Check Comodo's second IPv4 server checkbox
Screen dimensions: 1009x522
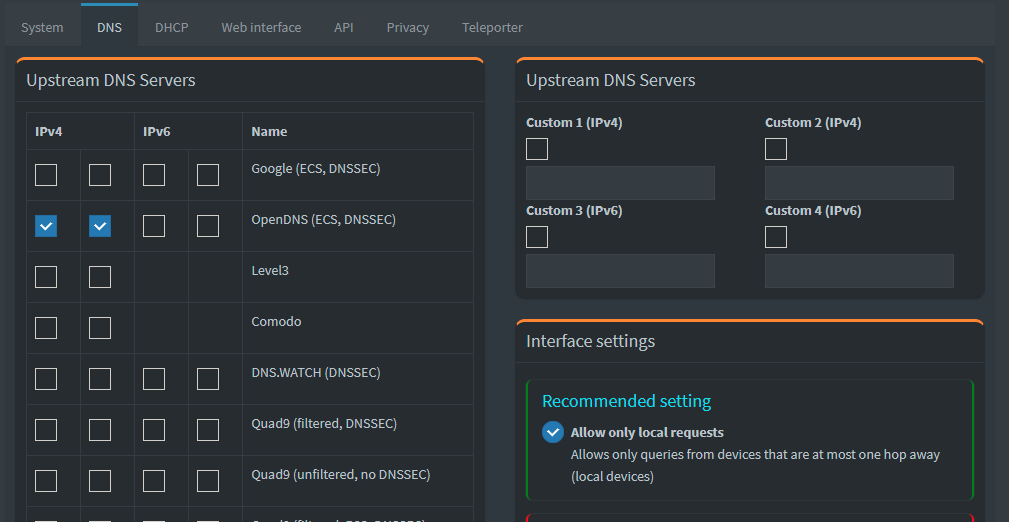[100, 328]
